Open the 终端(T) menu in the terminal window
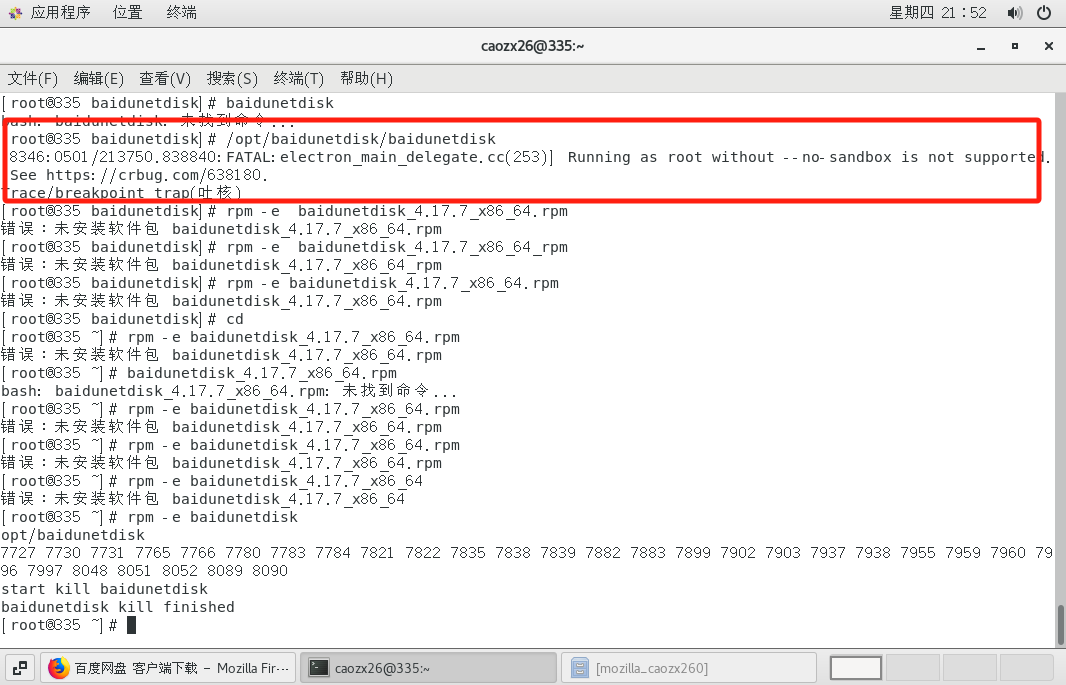1066x685 pixels. (298, 79)
